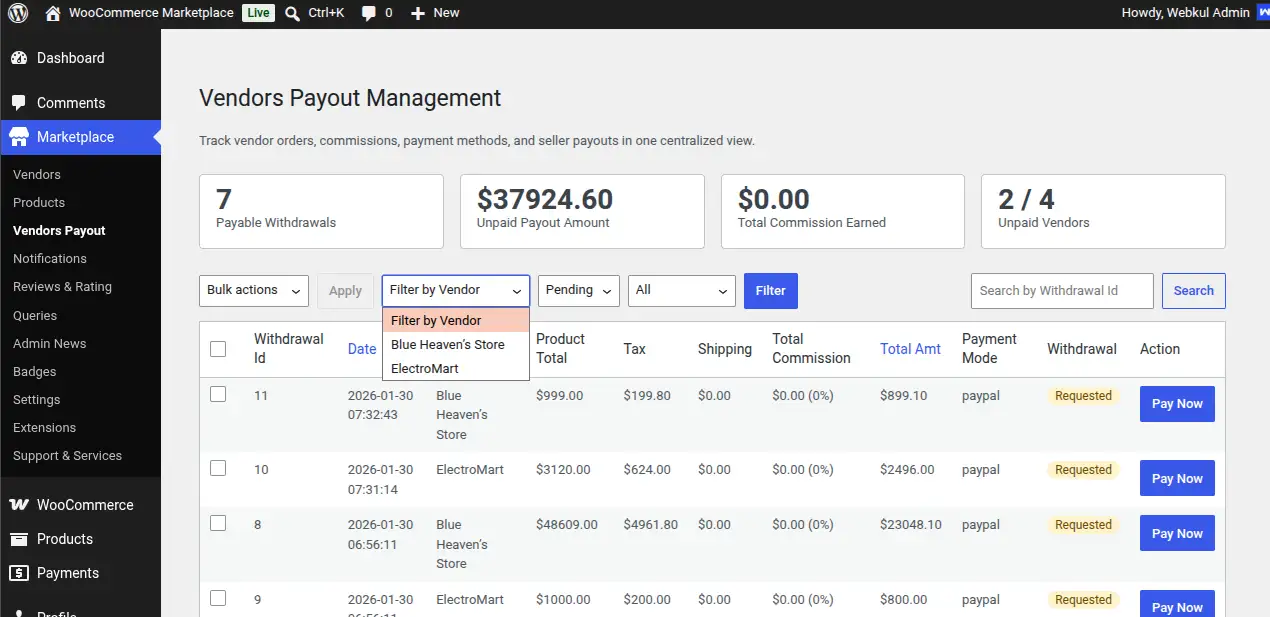
Task: Open the WordPress logo menu
Action: pos(18,13)
